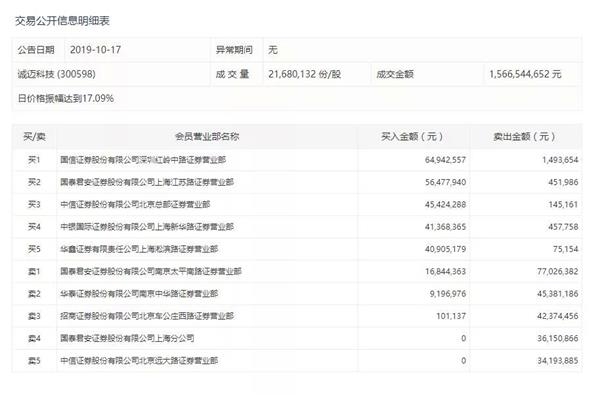
Task: Click the 买/卖 column header
Action: click(34, 137)
